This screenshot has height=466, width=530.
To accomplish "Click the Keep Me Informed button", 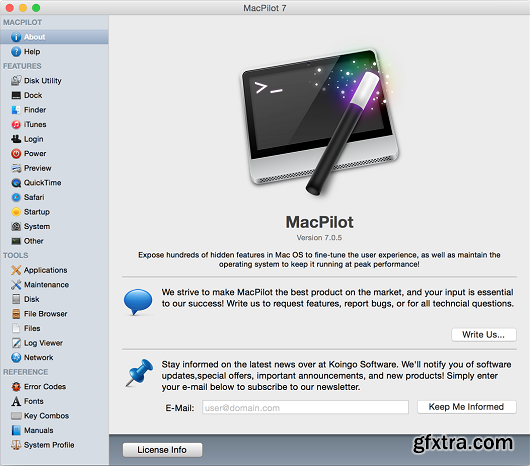I will tap(467, 407).
